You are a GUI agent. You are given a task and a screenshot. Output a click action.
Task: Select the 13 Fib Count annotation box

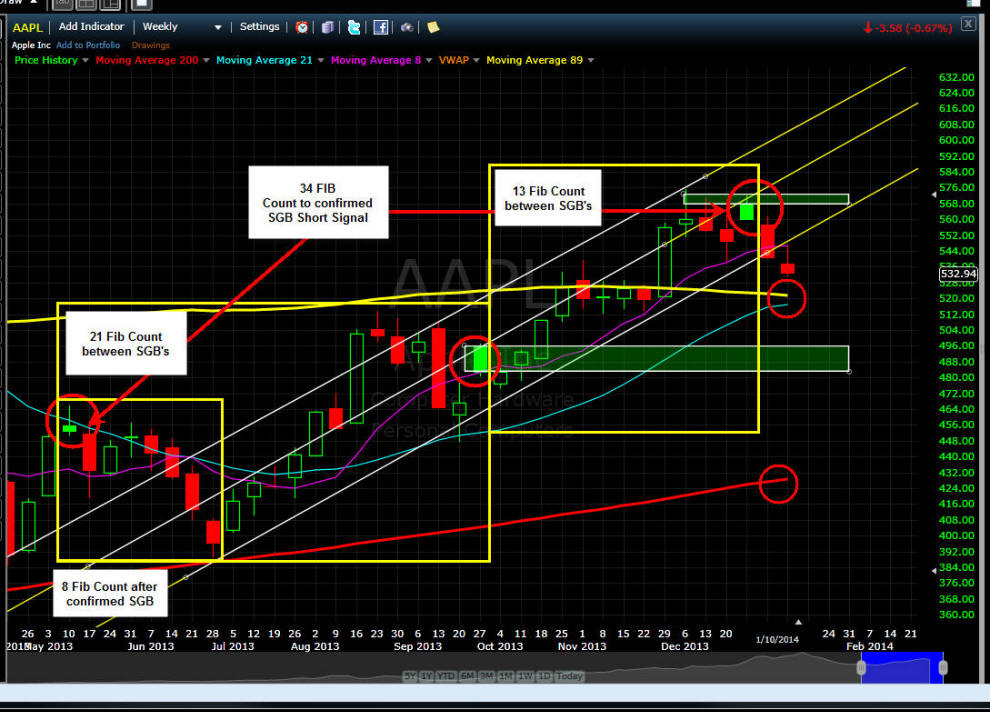click(548, 198)
